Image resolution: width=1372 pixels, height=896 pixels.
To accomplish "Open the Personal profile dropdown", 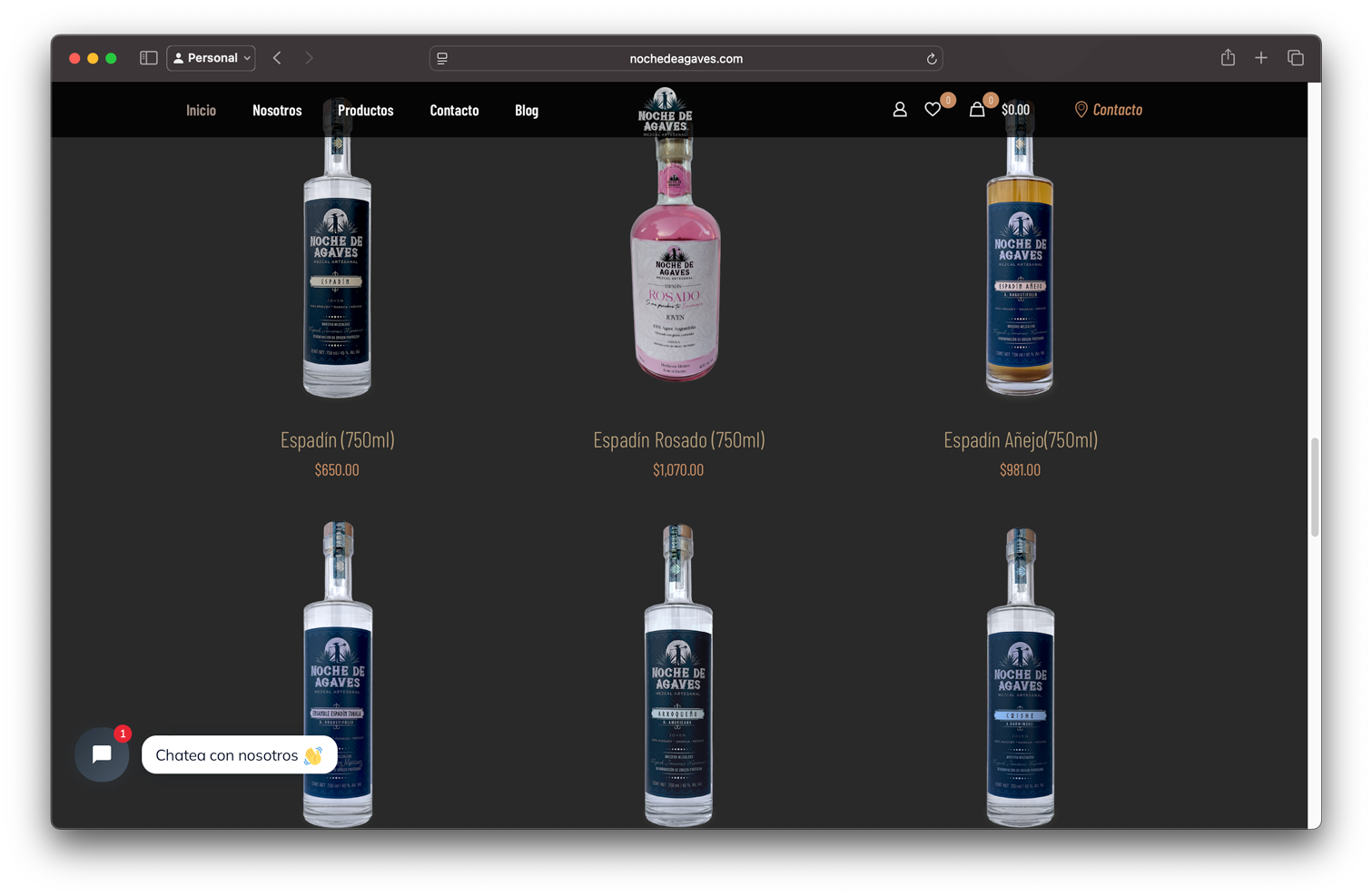I will tap(212, 58).
